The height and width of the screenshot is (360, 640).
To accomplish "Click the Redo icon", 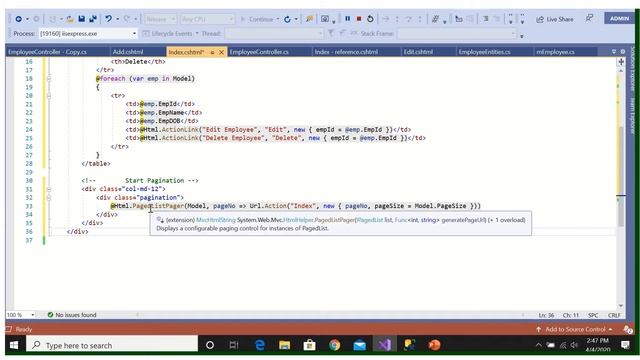I will coord(127,19).
